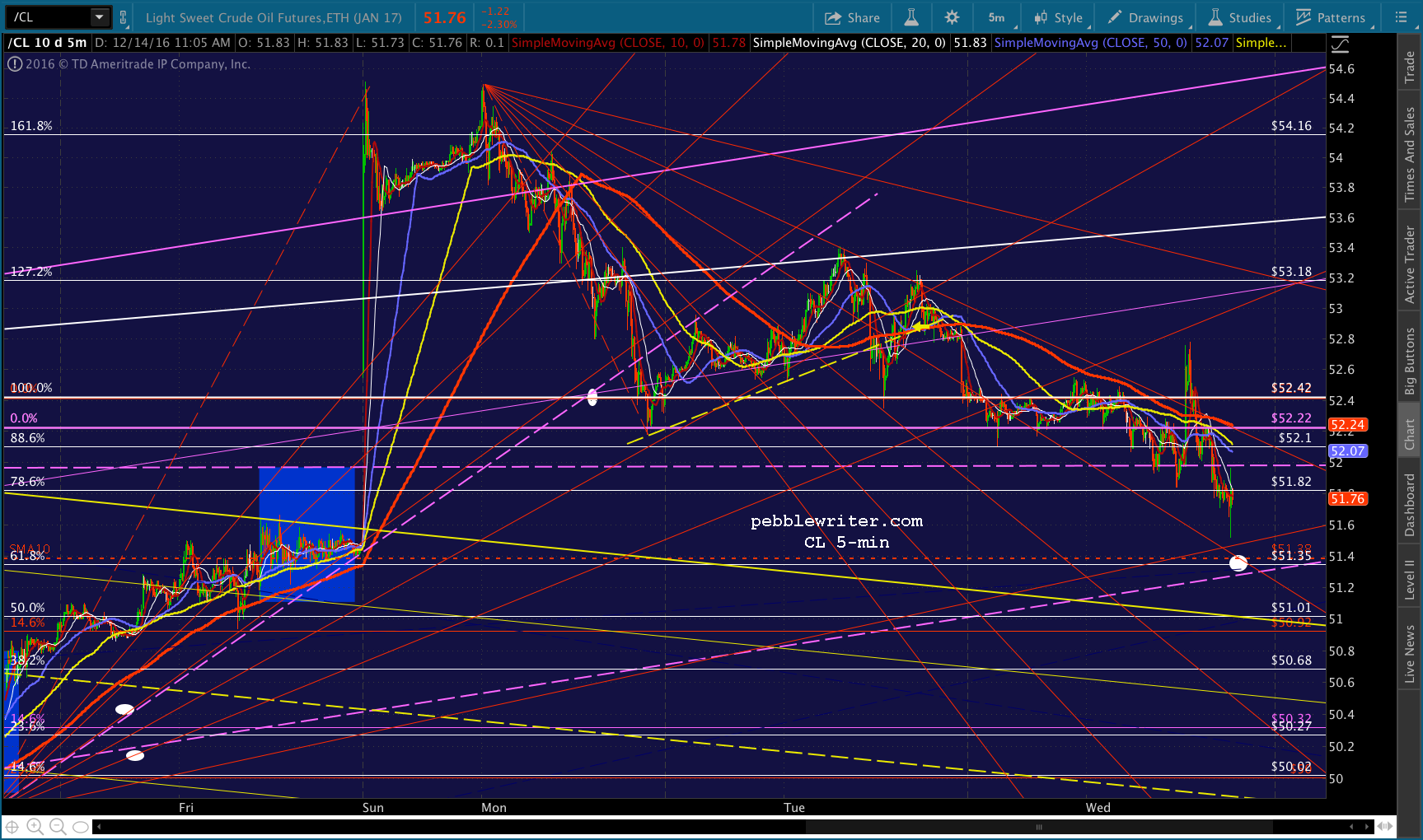Viewport: 1423px width, 840px height.
Task: Click the zoom out magnifier
Action: tap(58, 826)
